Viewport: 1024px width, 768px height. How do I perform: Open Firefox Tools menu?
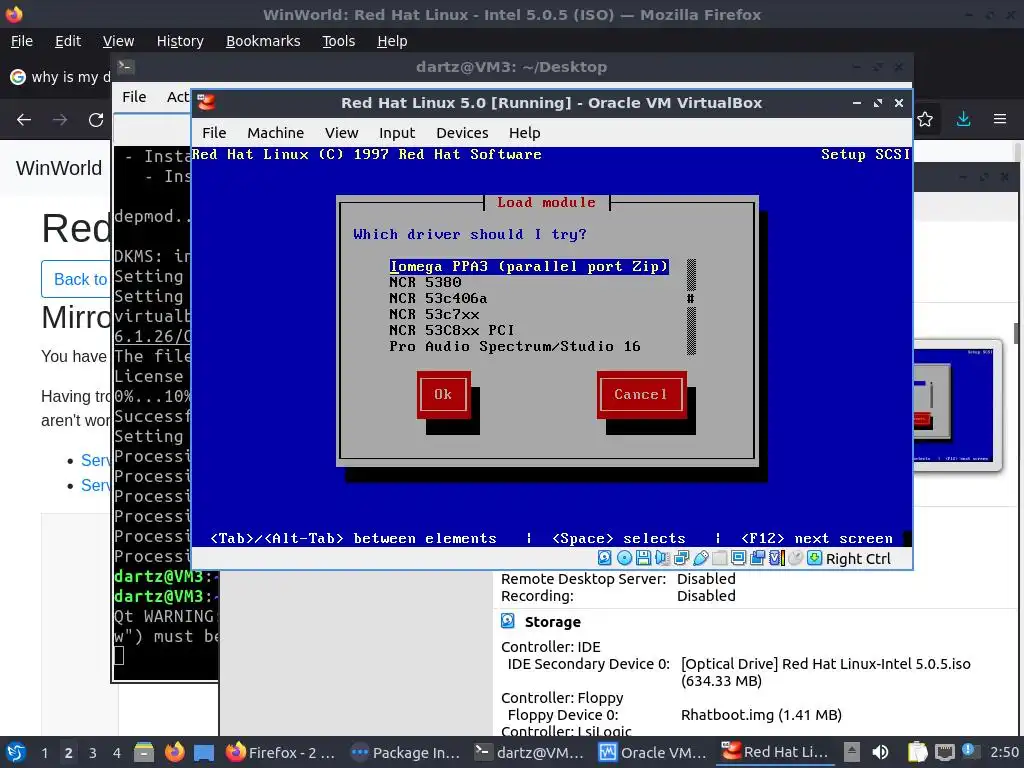coord(338,41)
